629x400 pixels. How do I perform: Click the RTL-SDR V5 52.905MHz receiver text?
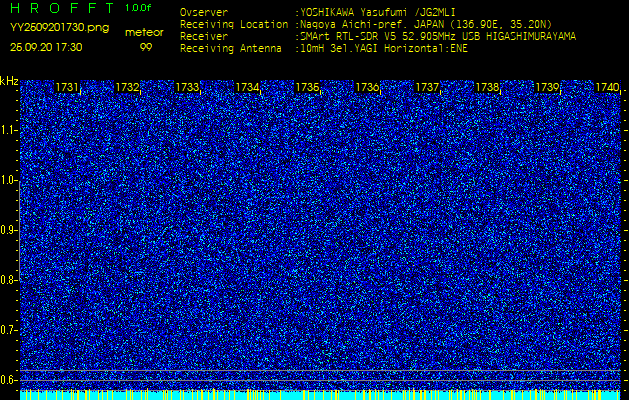pos(438,37)
